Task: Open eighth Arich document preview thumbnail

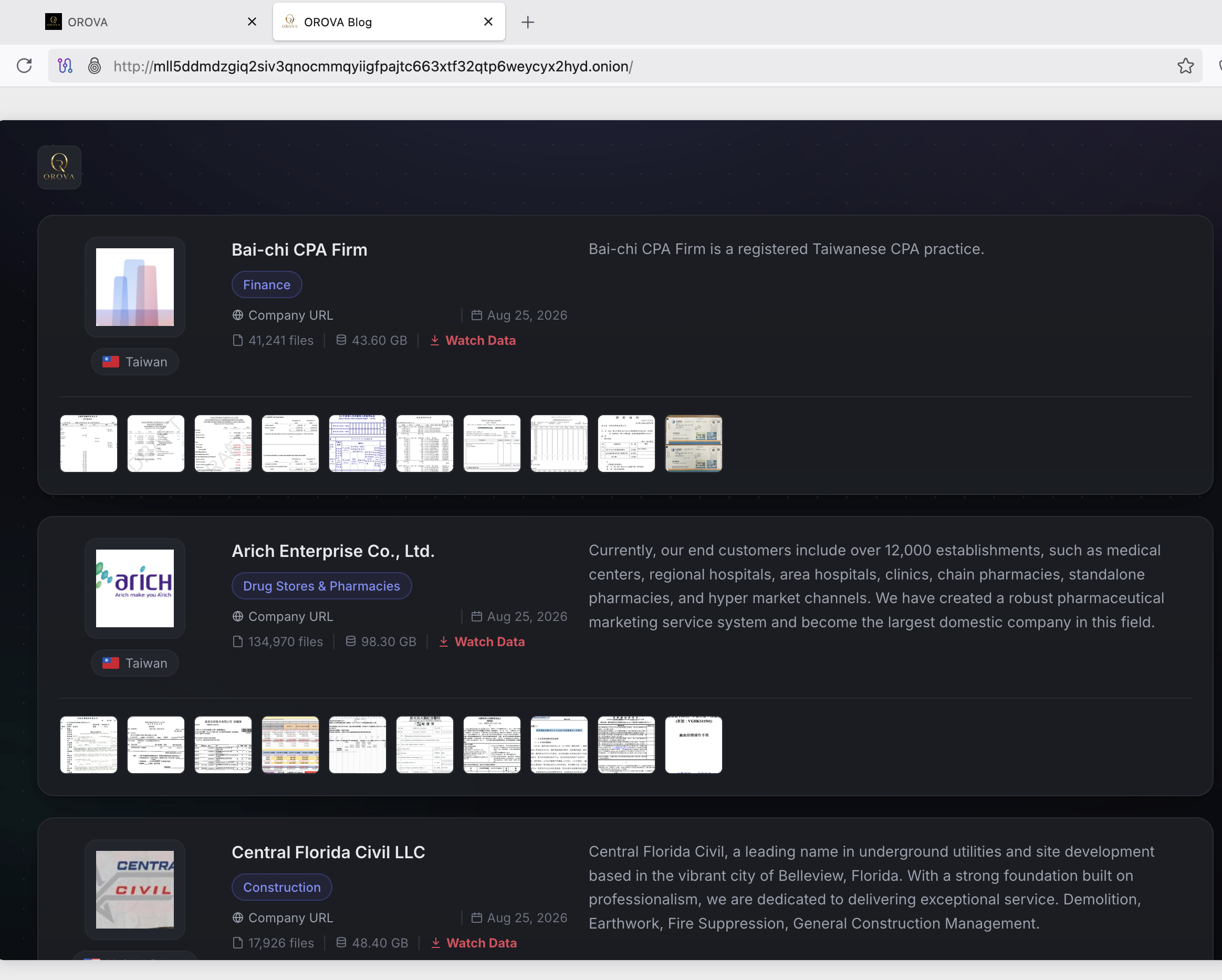Action: [559, 745]
